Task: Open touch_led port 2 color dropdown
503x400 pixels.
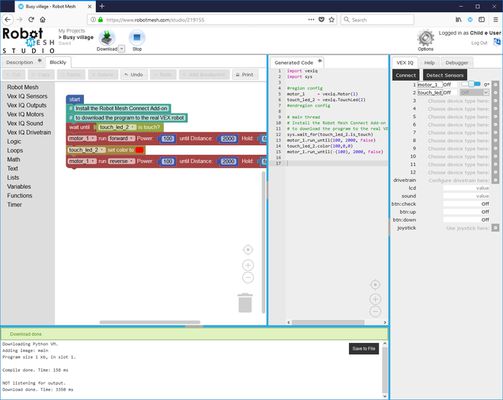Action: pyautogui.click(x=474, y=92)
